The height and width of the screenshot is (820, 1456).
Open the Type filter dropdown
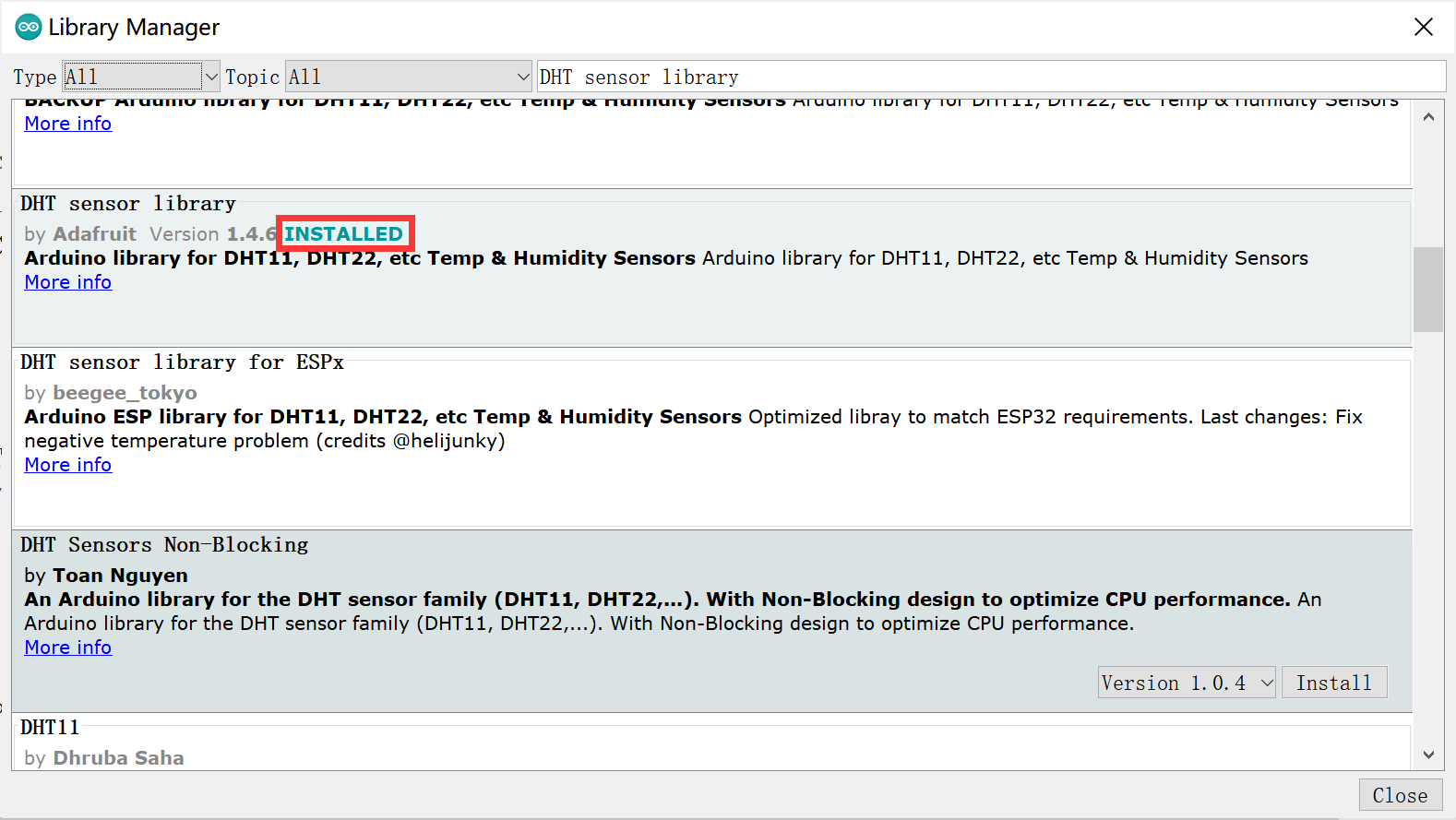(141, 77)
